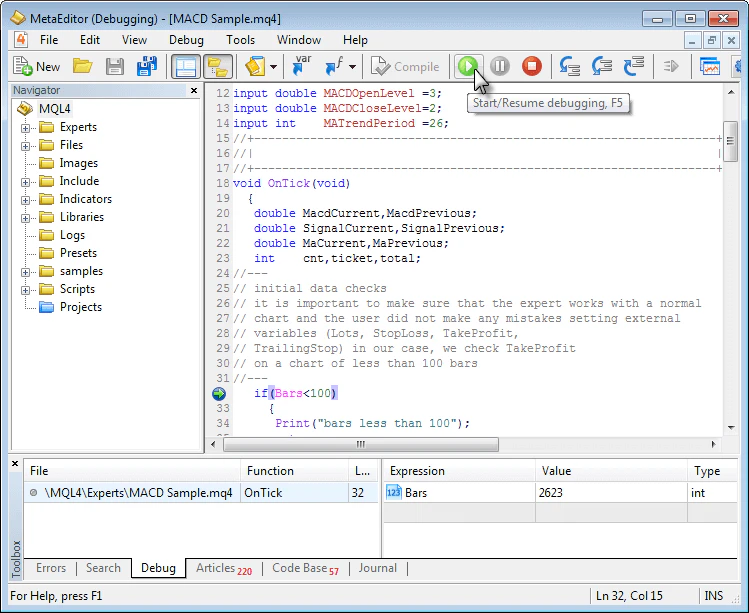The image size is (749, 613).
Task: Click the Start/Resume debugging play button
Action: tap(467, 66)
